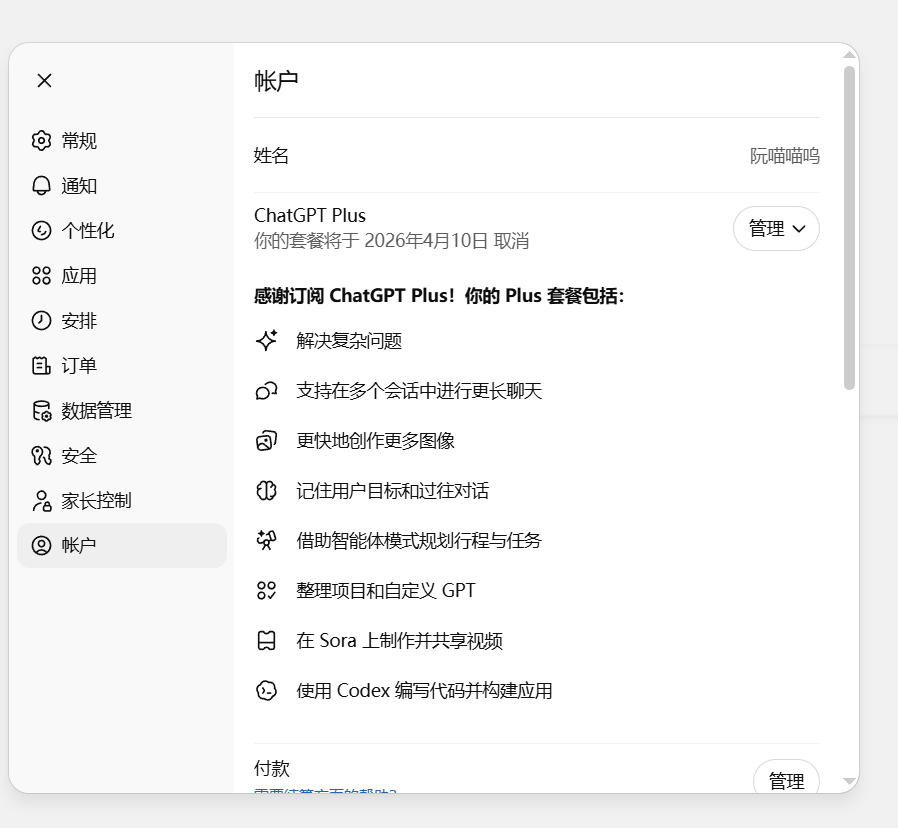Screen dimensions: 898x828
Task: Click the 订单 clipboard icon
Action: click(41, 366)
